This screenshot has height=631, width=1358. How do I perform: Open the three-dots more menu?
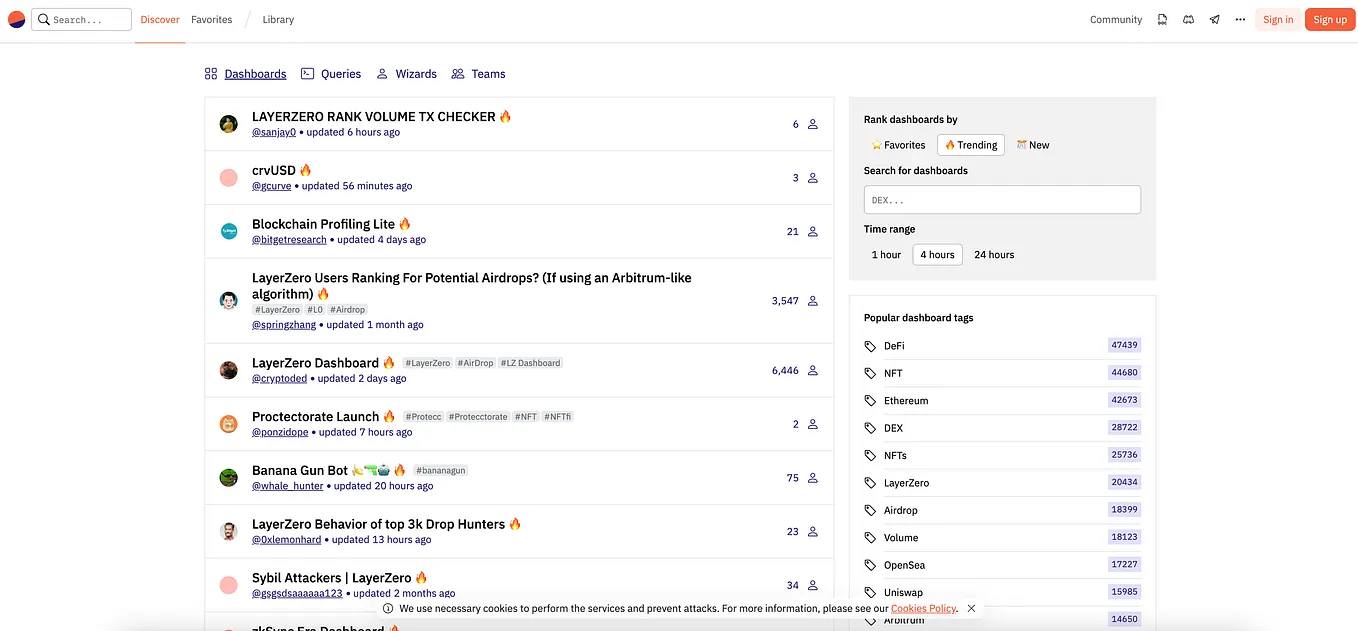tap(1240, 19)
